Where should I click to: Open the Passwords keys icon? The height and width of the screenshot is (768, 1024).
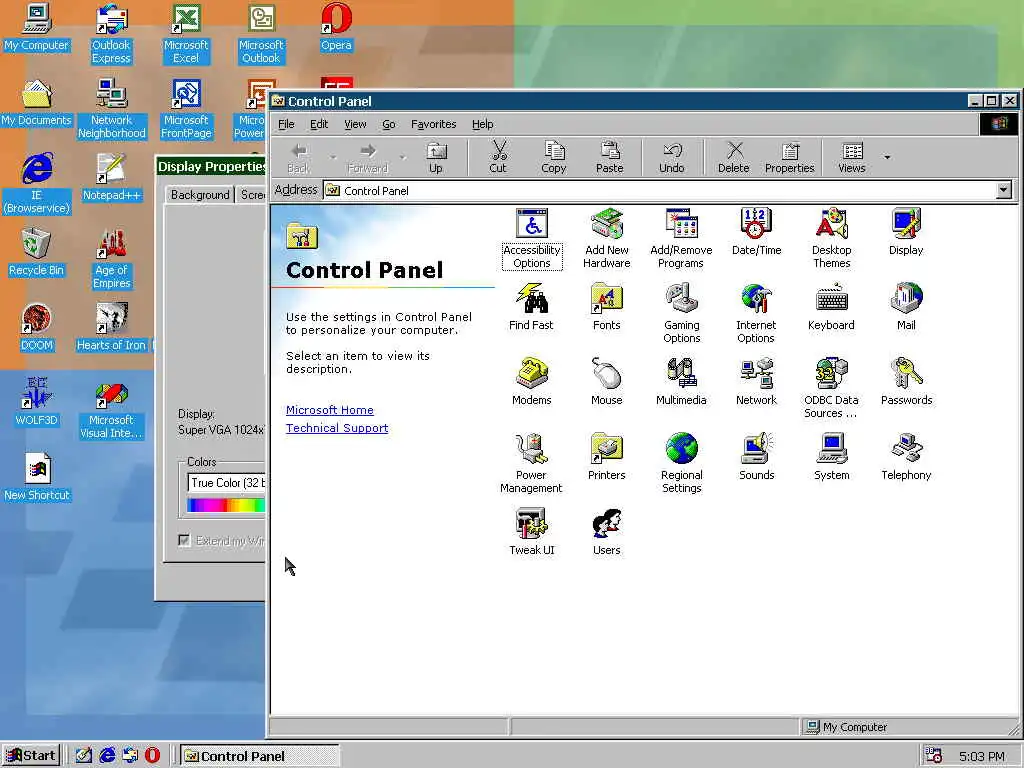coord(906,382)
